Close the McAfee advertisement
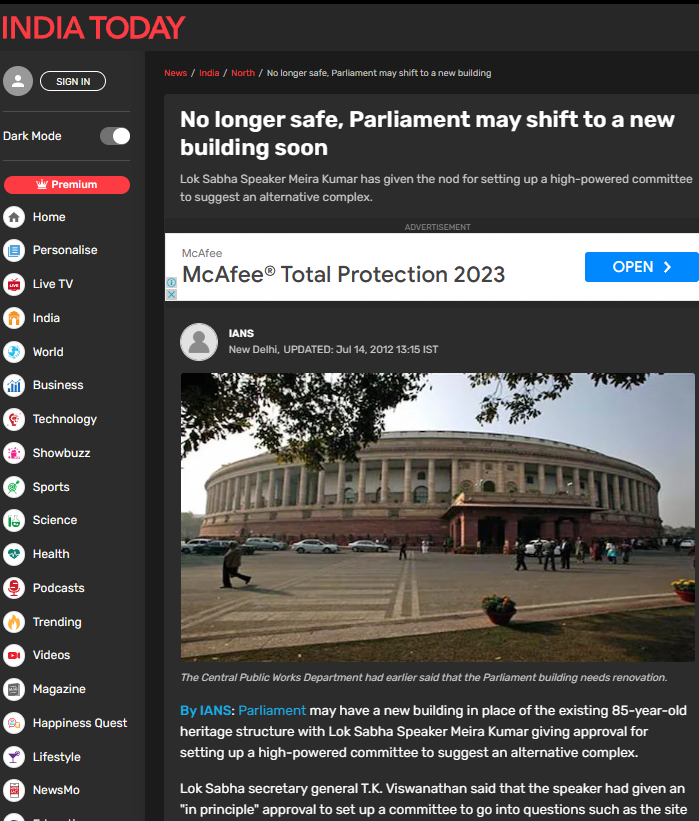Screen dimensions: 699x821 pos(171,294)
